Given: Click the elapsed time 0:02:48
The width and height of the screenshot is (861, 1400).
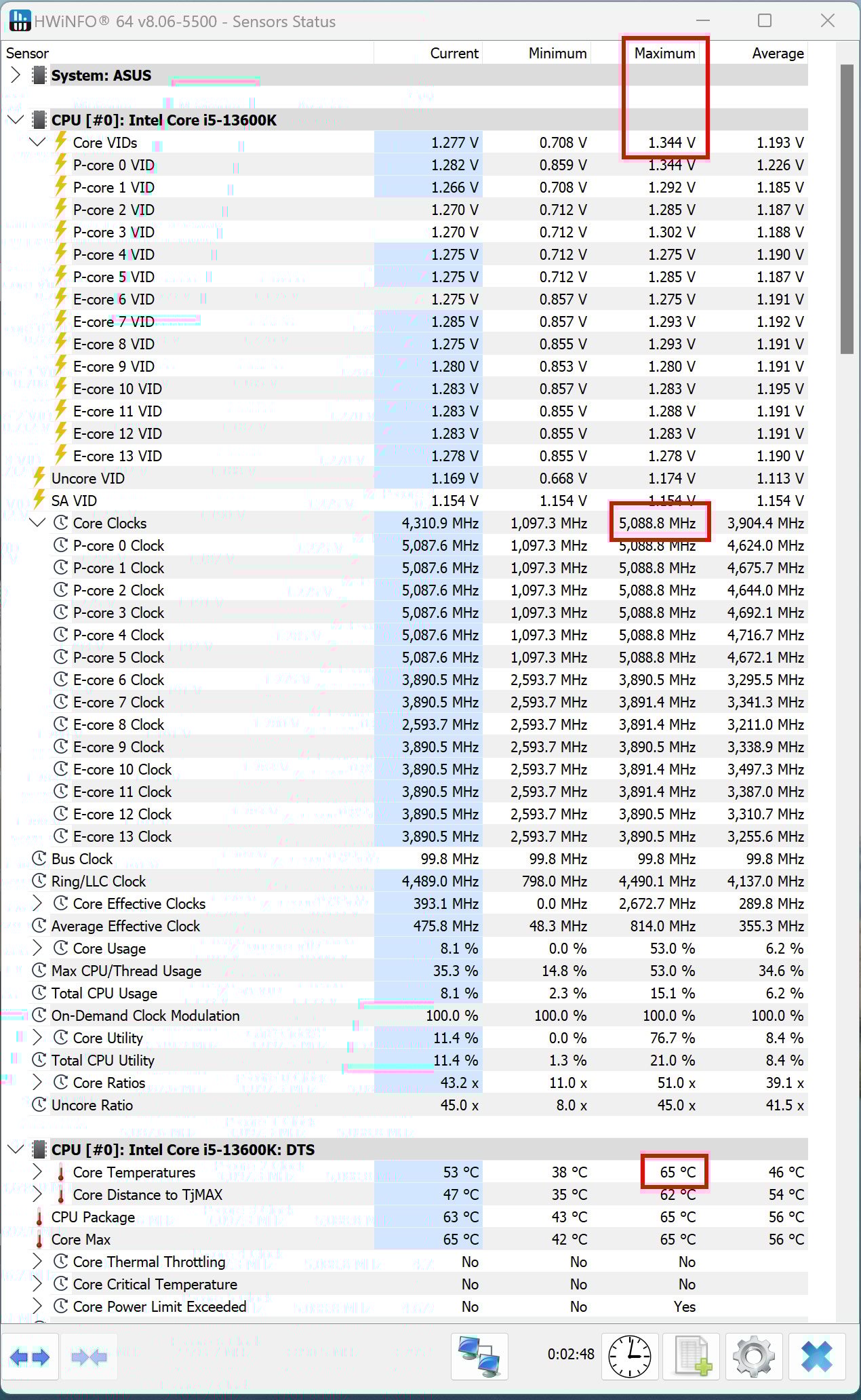Looking at the screenshot, I should (571, 1354).
